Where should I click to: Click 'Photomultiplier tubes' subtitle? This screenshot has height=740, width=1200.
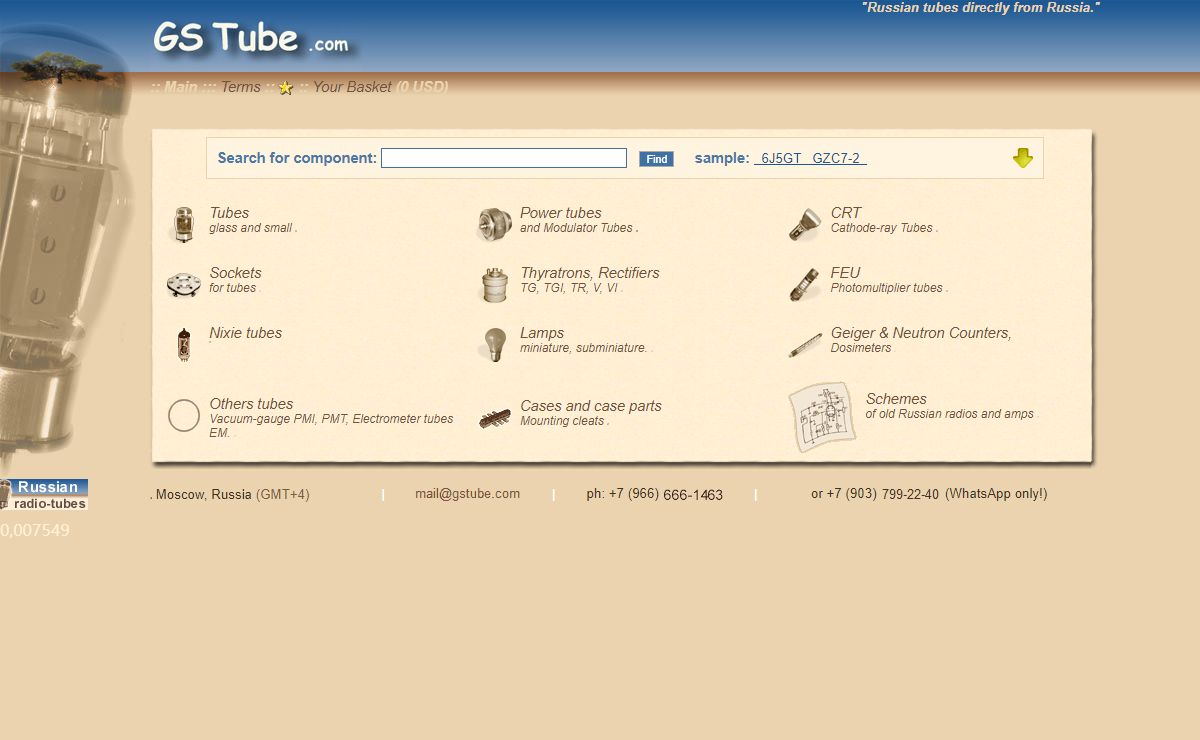[887, 288]
